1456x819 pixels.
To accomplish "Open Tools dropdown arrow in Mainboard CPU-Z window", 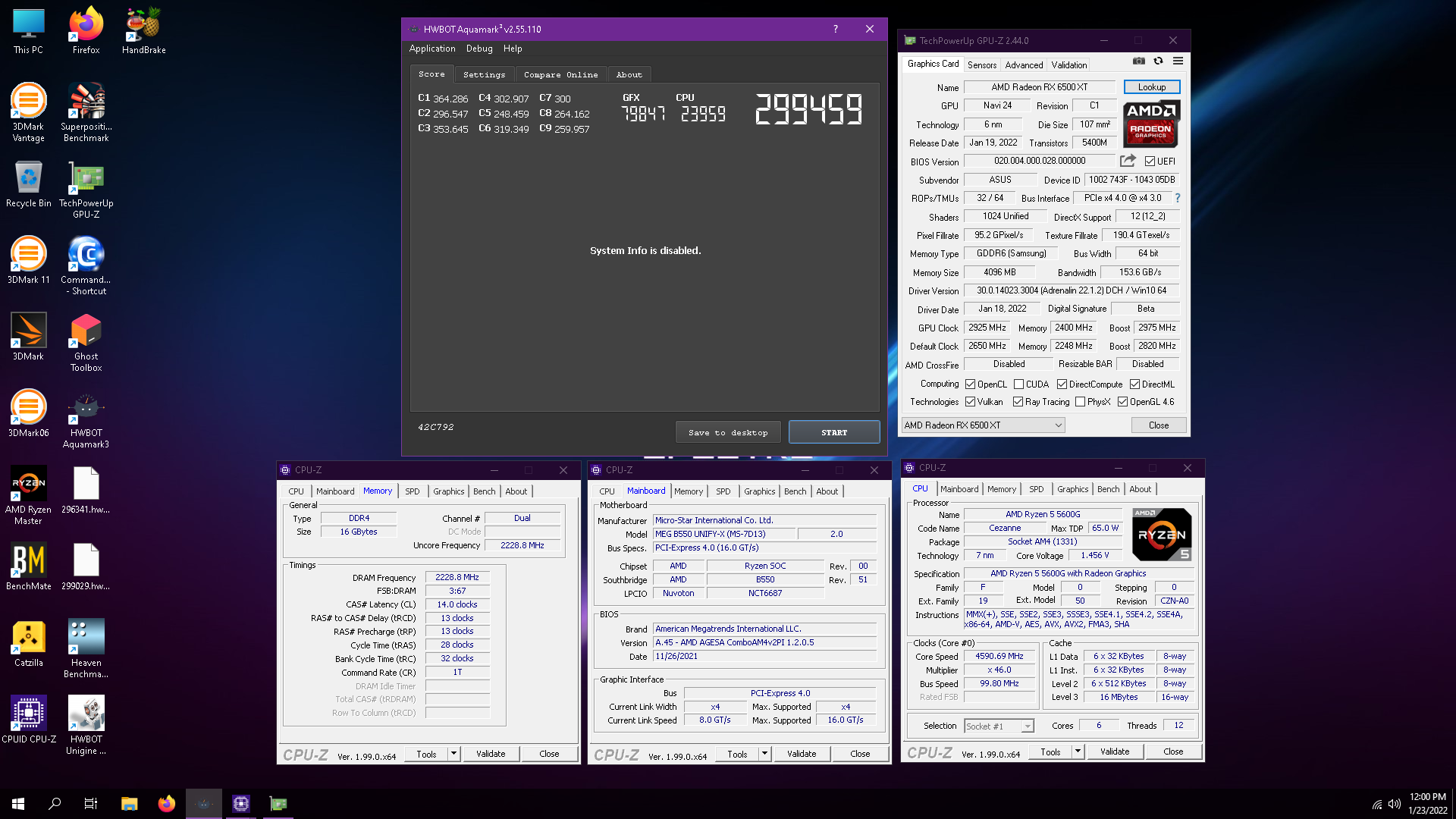I will (764, 754).
